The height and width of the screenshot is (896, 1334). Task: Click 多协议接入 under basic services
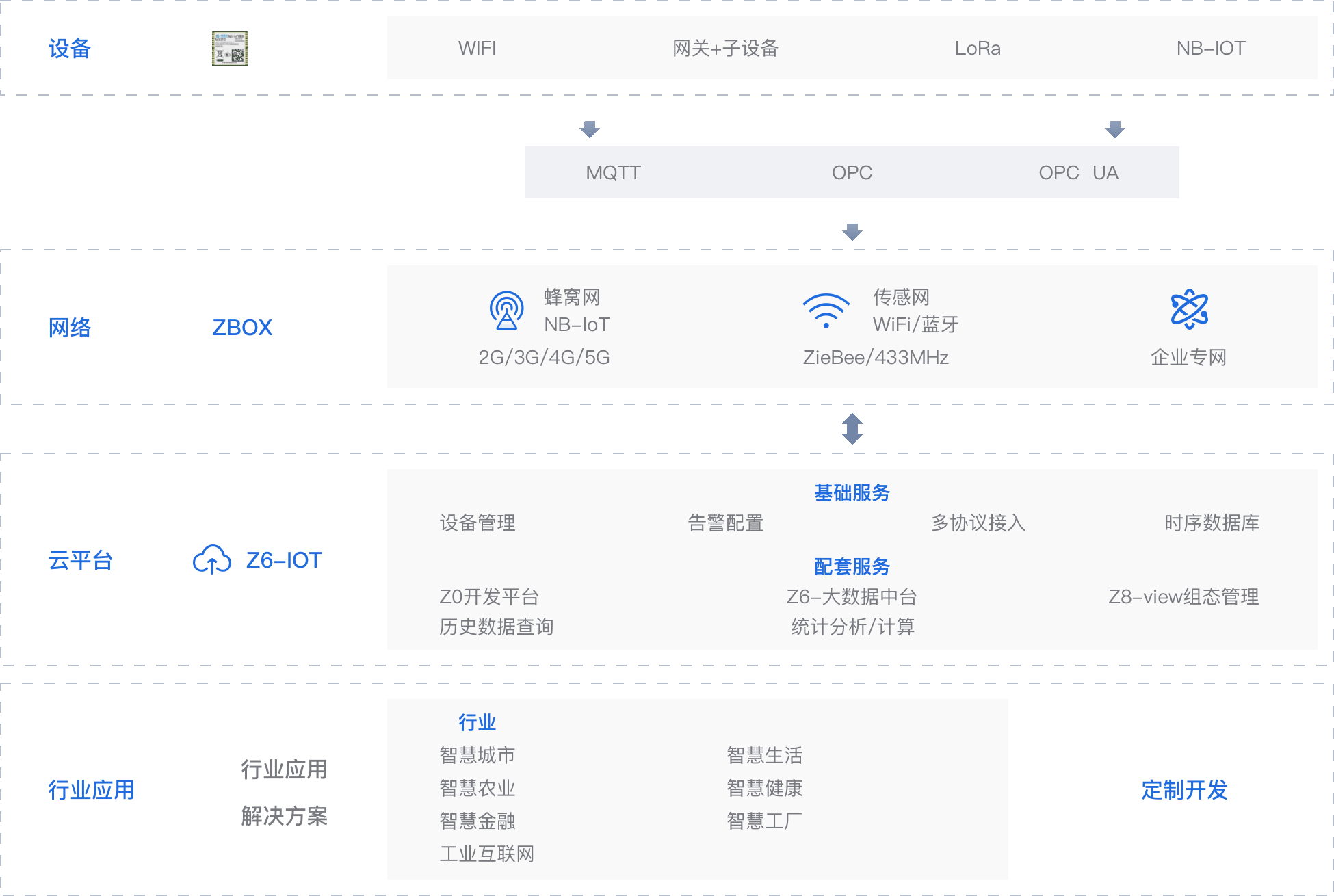click(978, 523)
